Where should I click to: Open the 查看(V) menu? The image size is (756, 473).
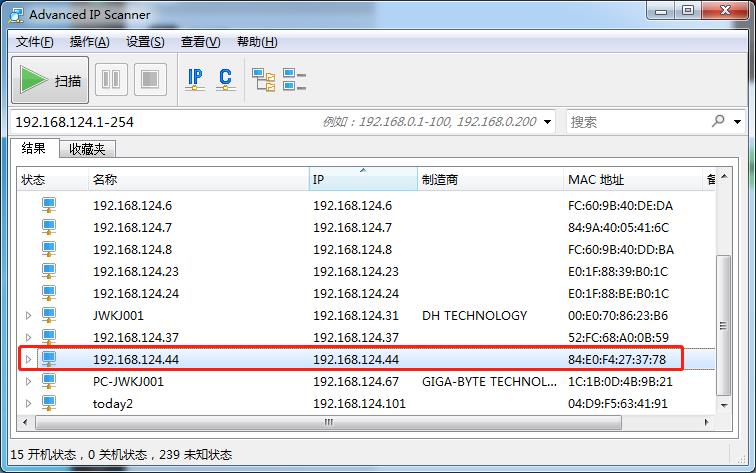(200, 42)
